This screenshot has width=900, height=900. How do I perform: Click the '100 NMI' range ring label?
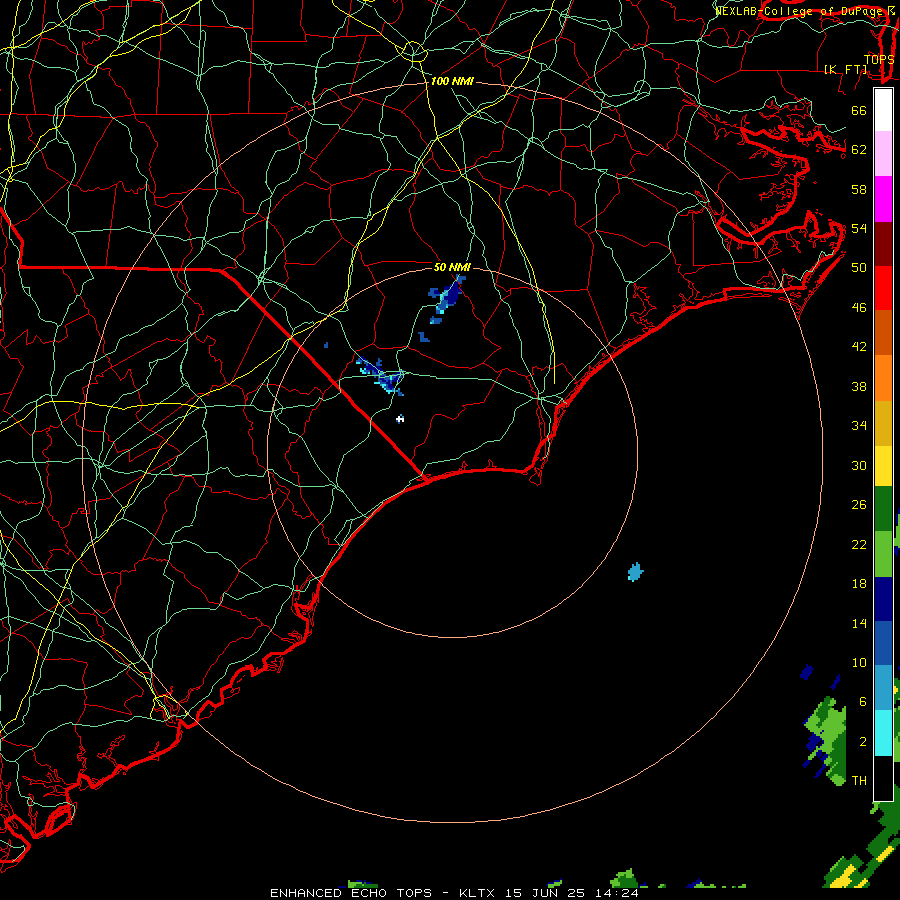click(452, 82)
